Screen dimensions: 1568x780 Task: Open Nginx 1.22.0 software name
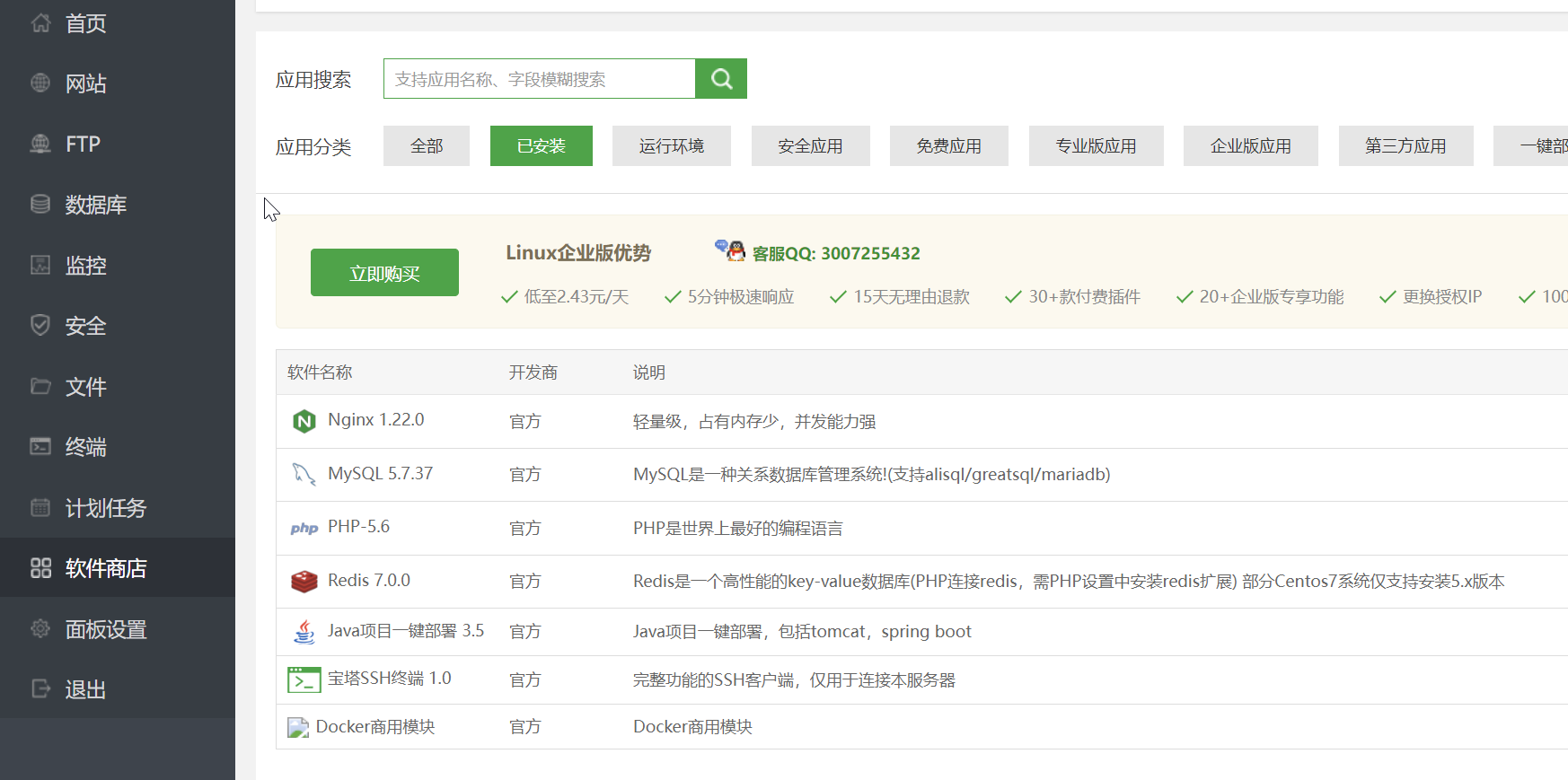point(376,420)
